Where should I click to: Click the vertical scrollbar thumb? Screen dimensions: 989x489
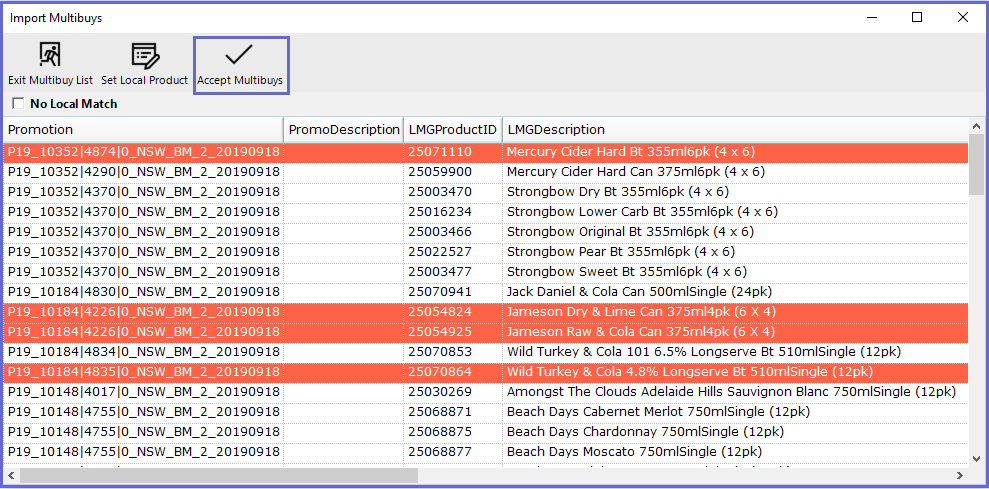click(976, 165)
